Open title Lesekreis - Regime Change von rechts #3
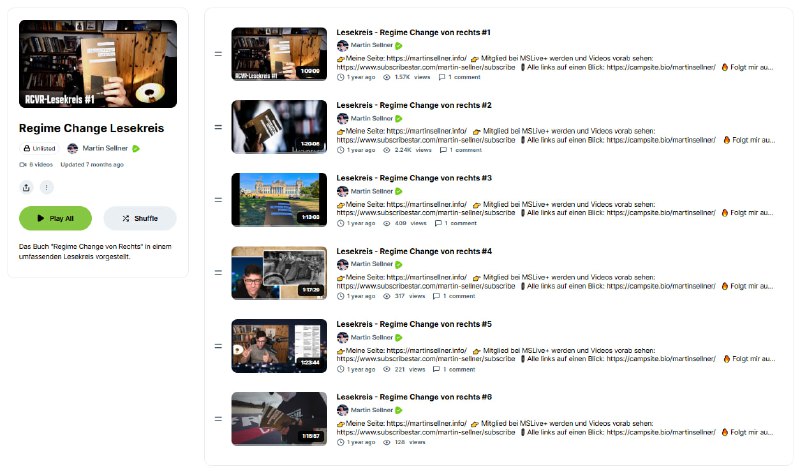 point(414,178)
